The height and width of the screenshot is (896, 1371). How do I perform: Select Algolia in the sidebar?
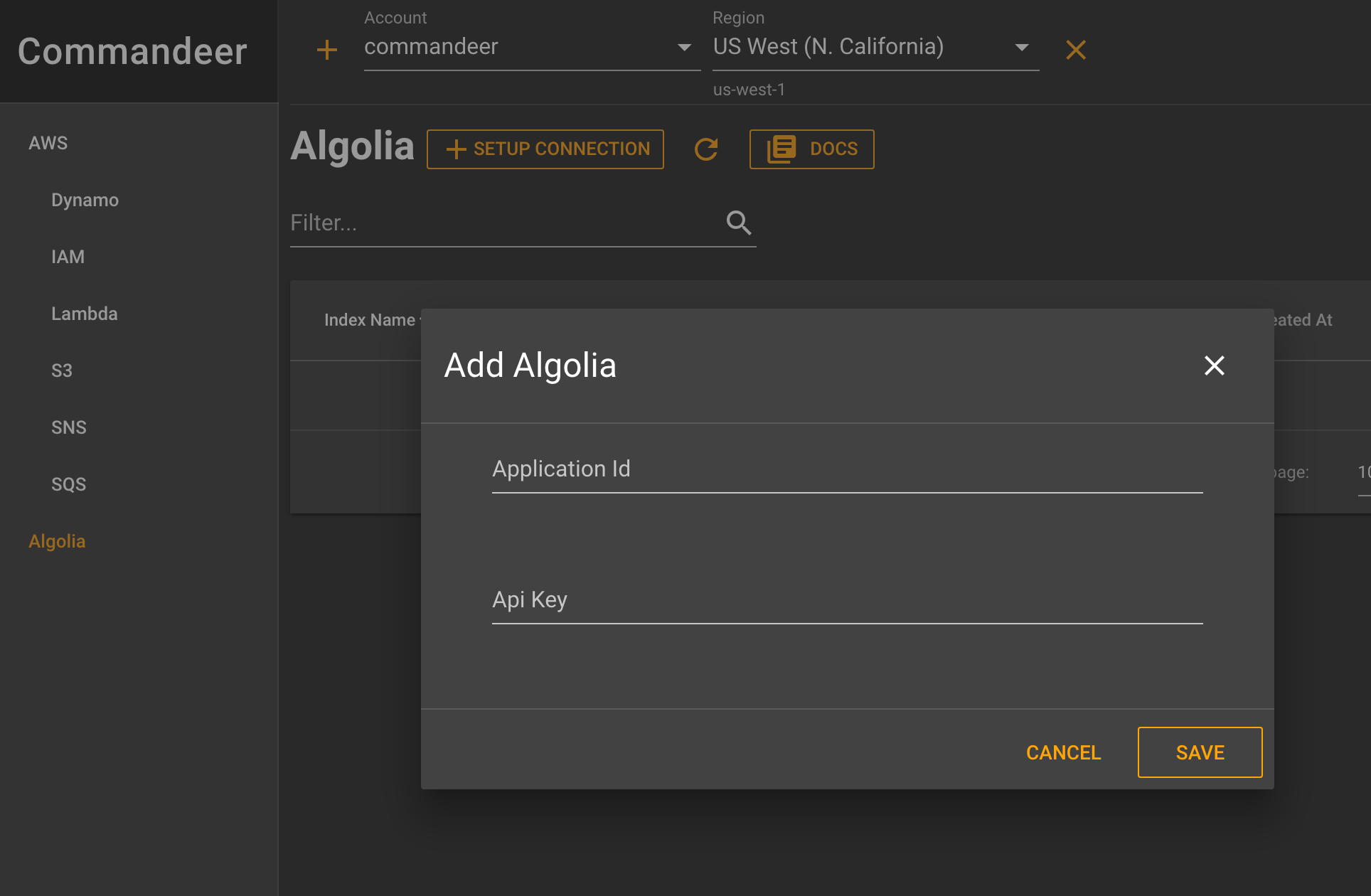57,541
